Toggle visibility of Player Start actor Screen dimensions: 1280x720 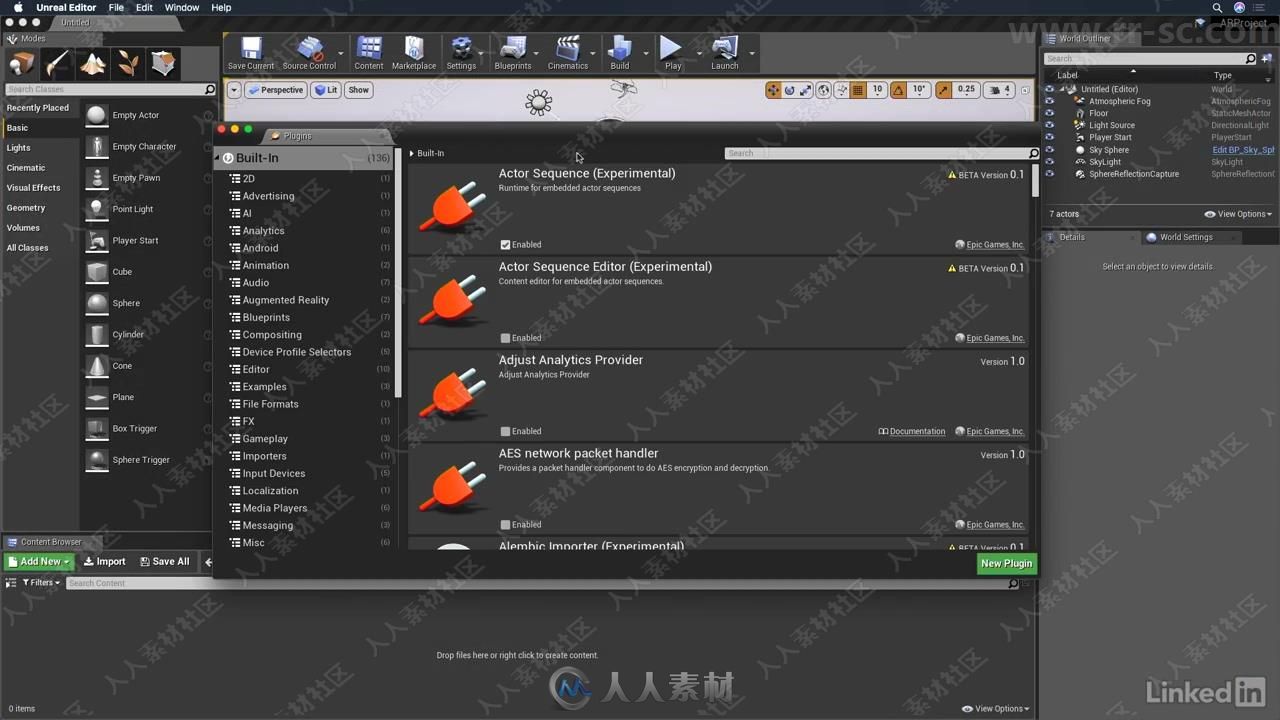point(1049,137)
